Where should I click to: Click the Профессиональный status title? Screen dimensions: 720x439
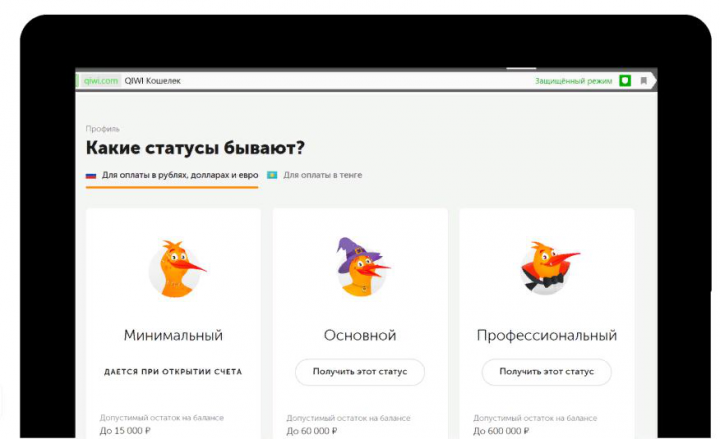(546, 335)
